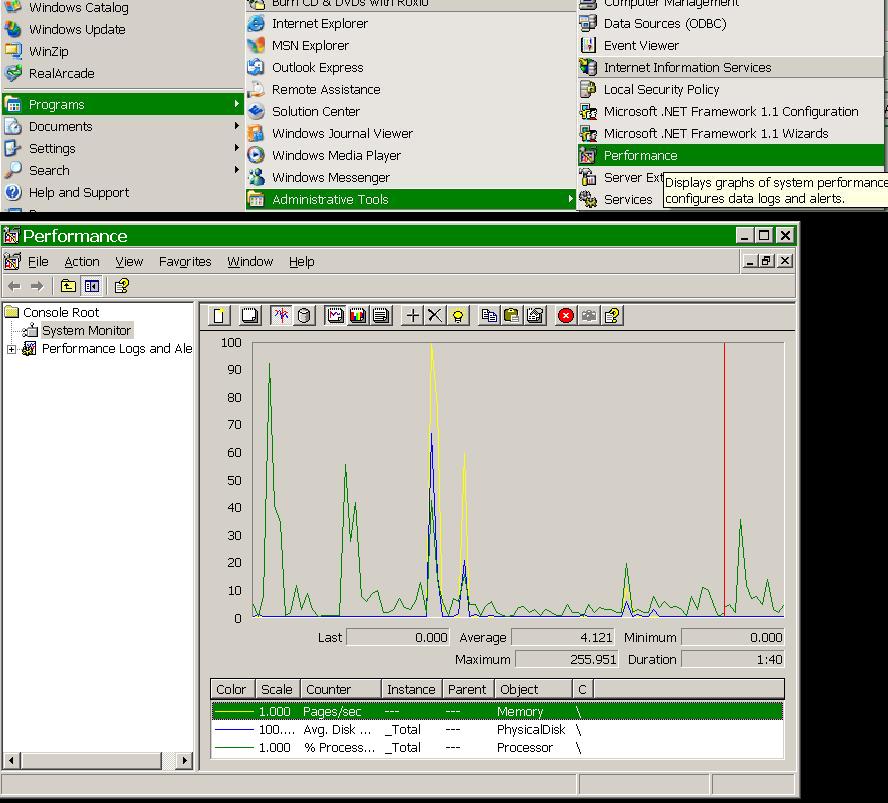
Task: Select Performance Logs and Alerts tree item
Action: pyautogui.click(x=117, y=349)
